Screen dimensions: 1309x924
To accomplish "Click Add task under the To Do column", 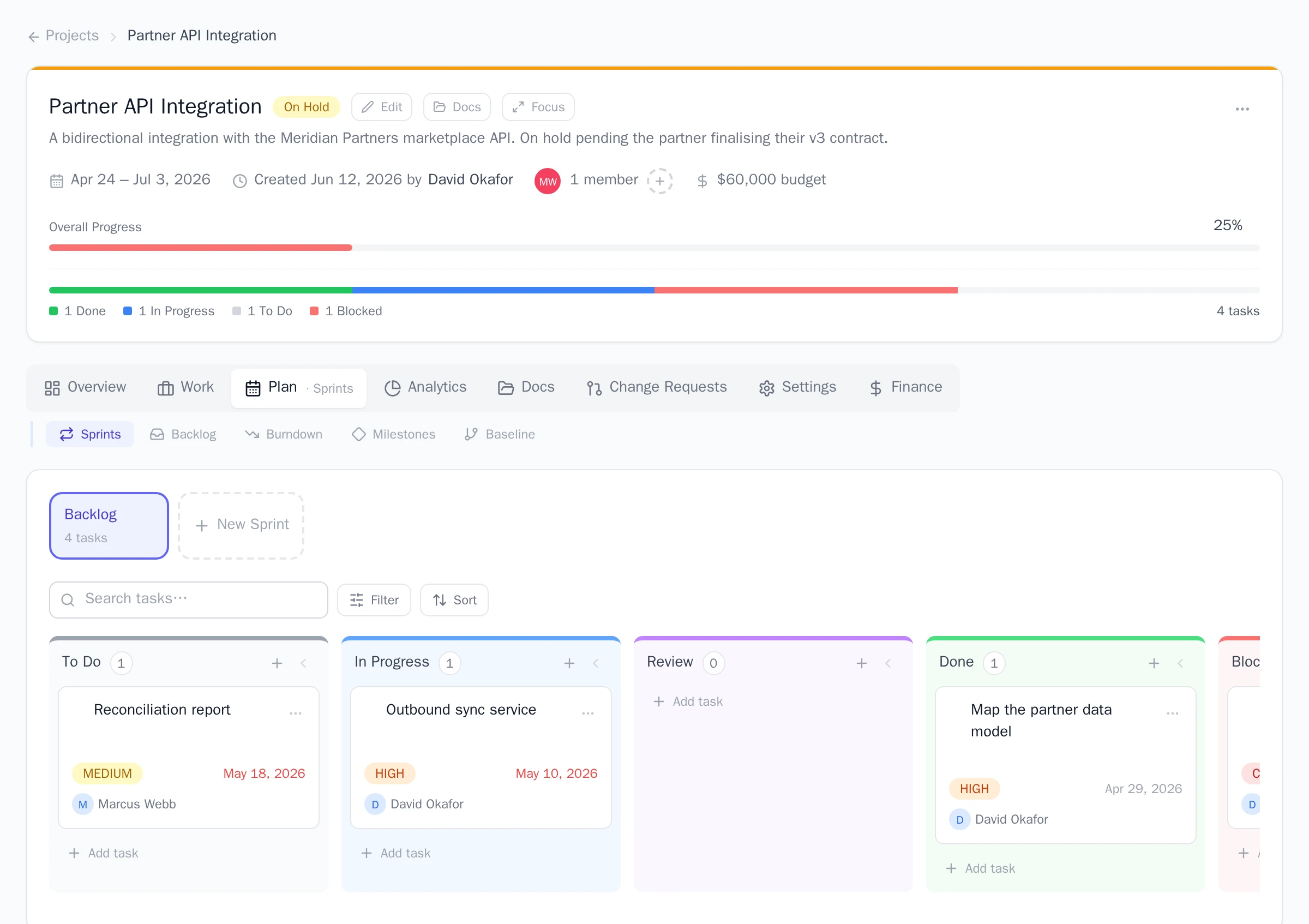I will tap(104, 853).
